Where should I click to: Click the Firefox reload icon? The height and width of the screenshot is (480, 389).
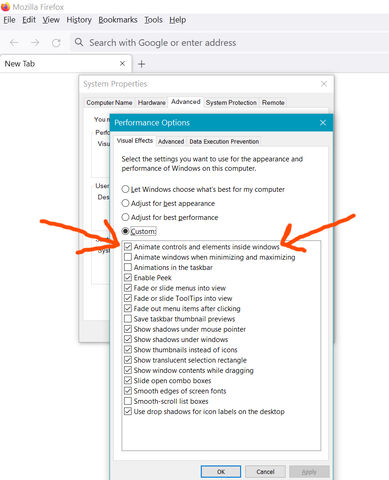pyautogui.click(x=56, y=43)
